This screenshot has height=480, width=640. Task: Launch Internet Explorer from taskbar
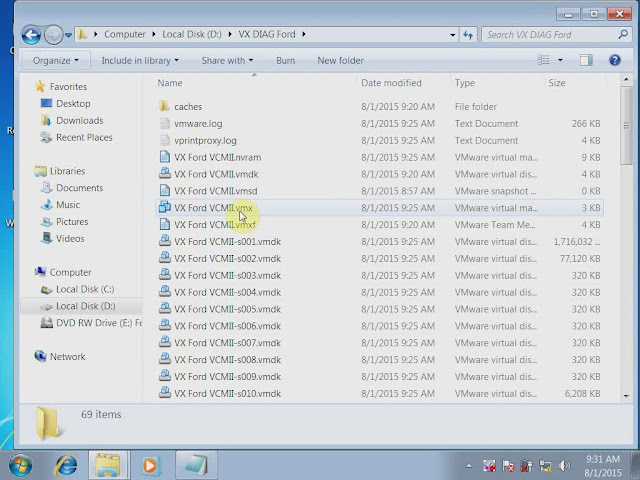(66, 465)
